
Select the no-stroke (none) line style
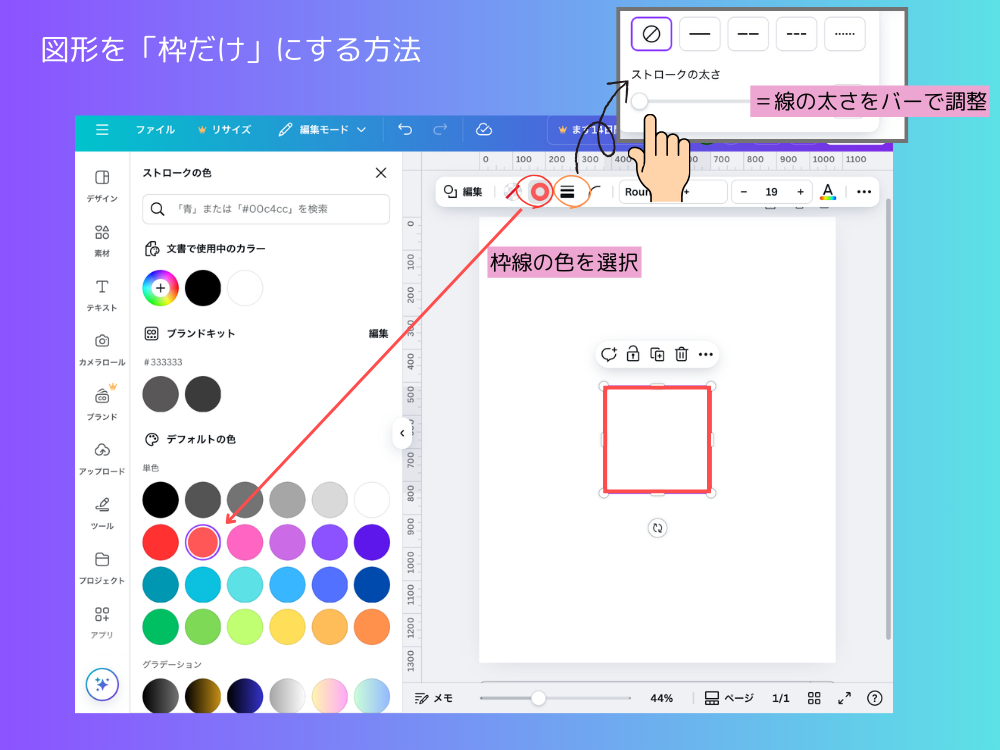point(650,33)
